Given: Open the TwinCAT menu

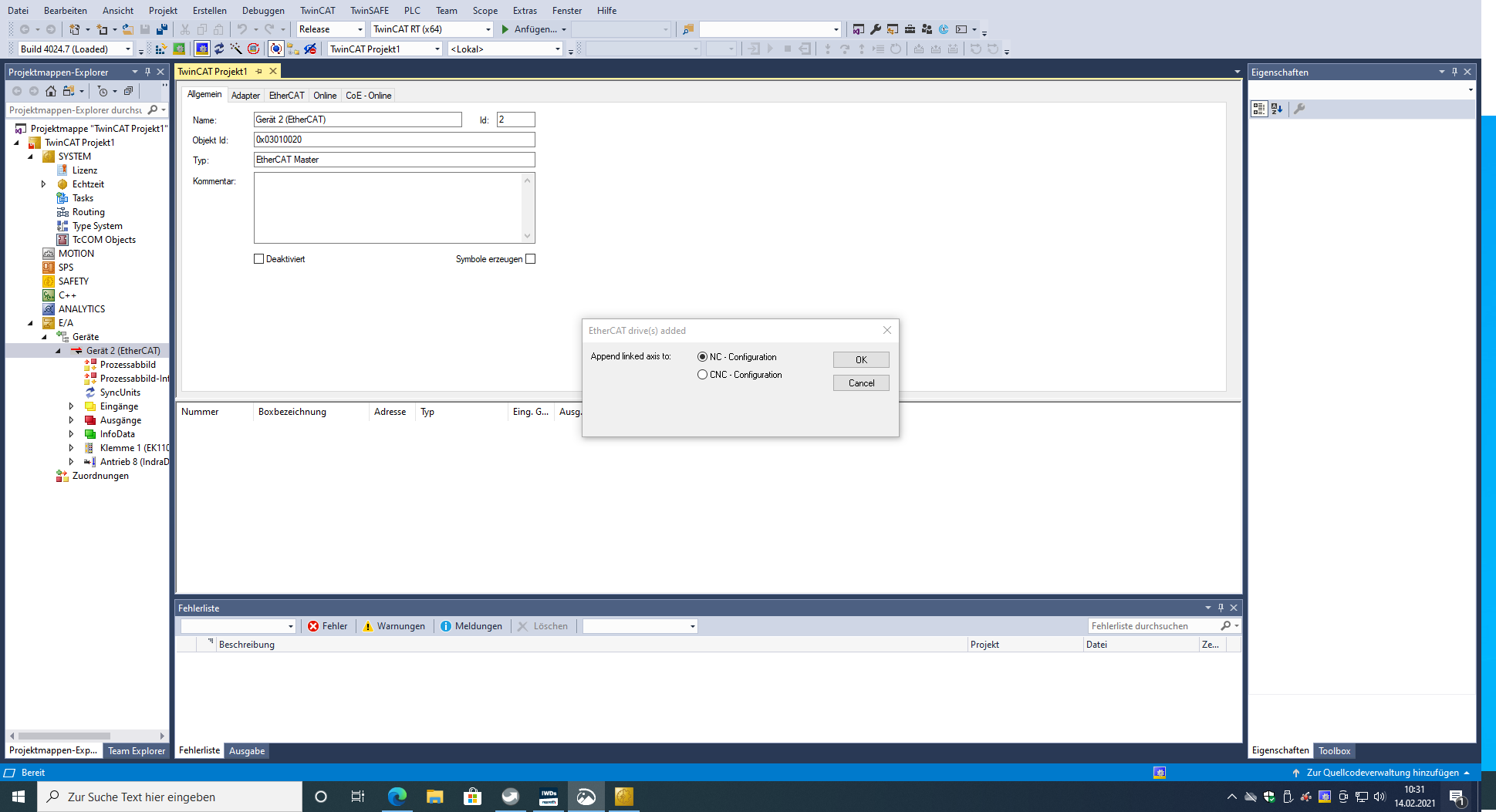Looking at the screenshot, I should click(x=318, y=10).
